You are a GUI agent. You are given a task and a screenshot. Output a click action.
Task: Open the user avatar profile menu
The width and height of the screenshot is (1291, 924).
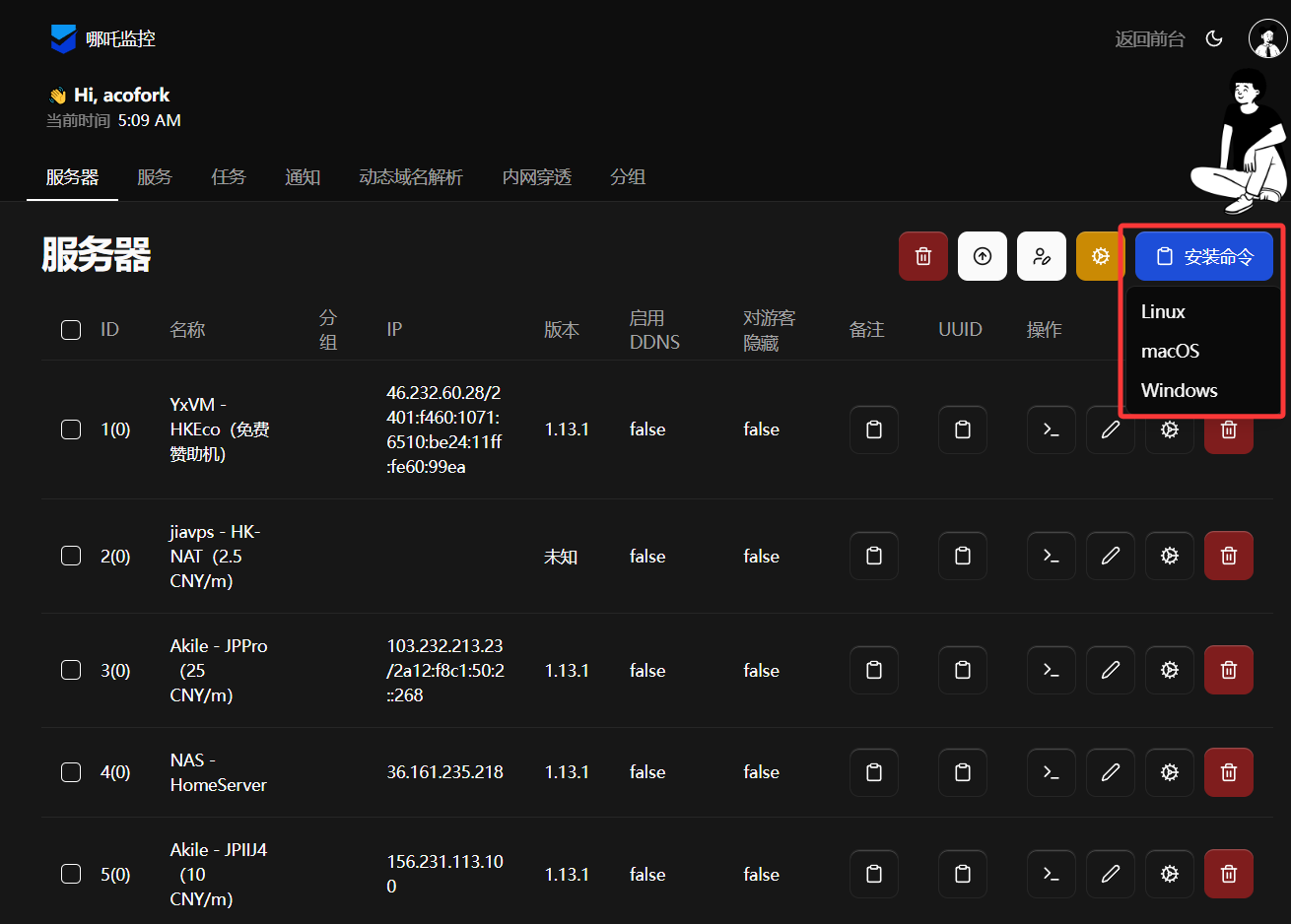[1266, 38]
